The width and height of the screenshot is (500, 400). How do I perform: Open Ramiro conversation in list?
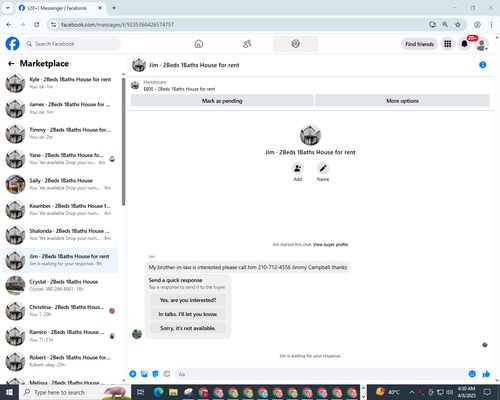coord(60,336)
